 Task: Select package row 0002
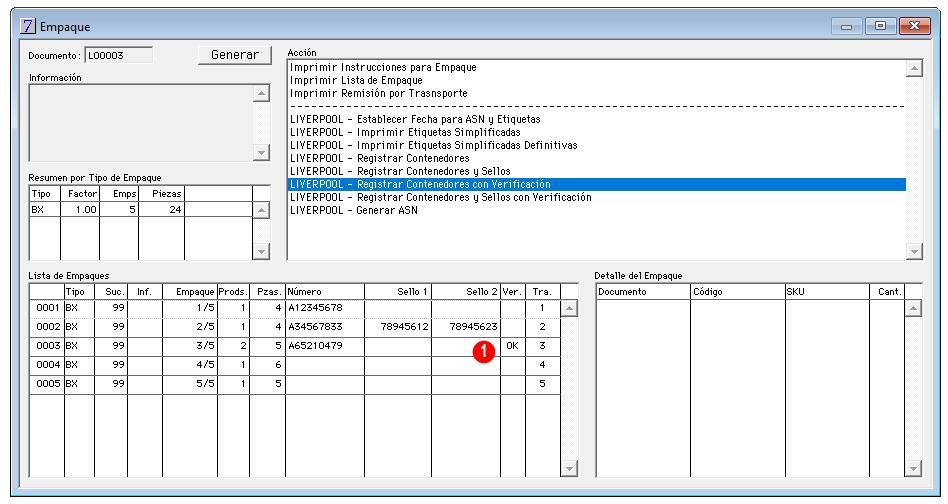pos(295,327)
